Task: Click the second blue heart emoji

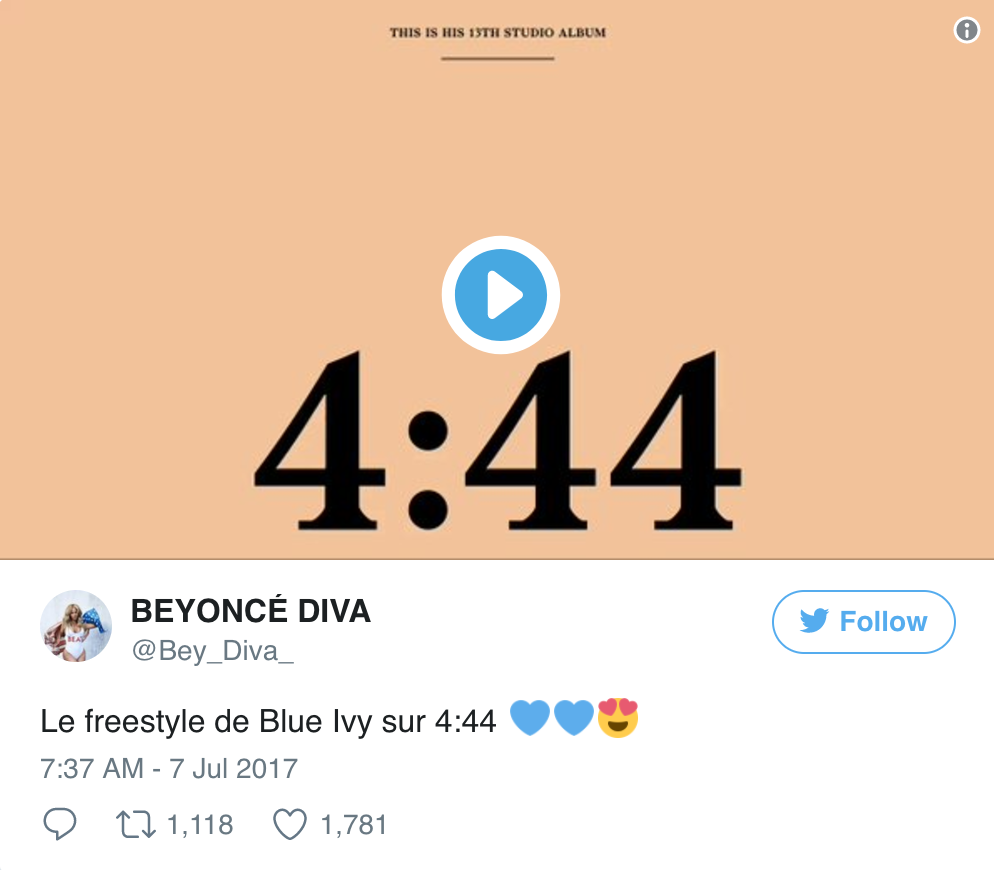Action: click(x=574, y=718)
